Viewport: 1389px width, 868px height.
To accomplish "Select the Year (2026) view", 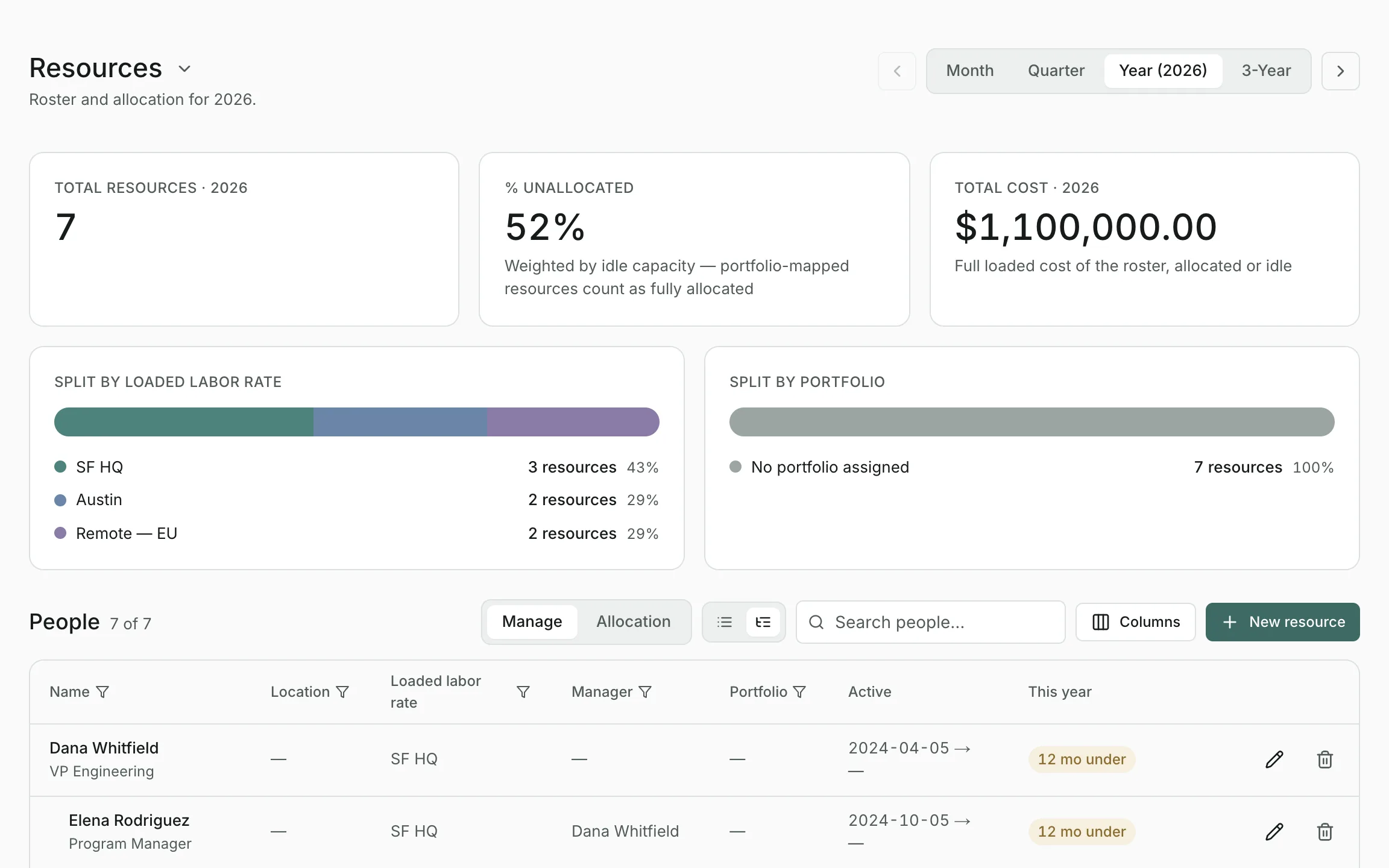I will point(1163,71).
